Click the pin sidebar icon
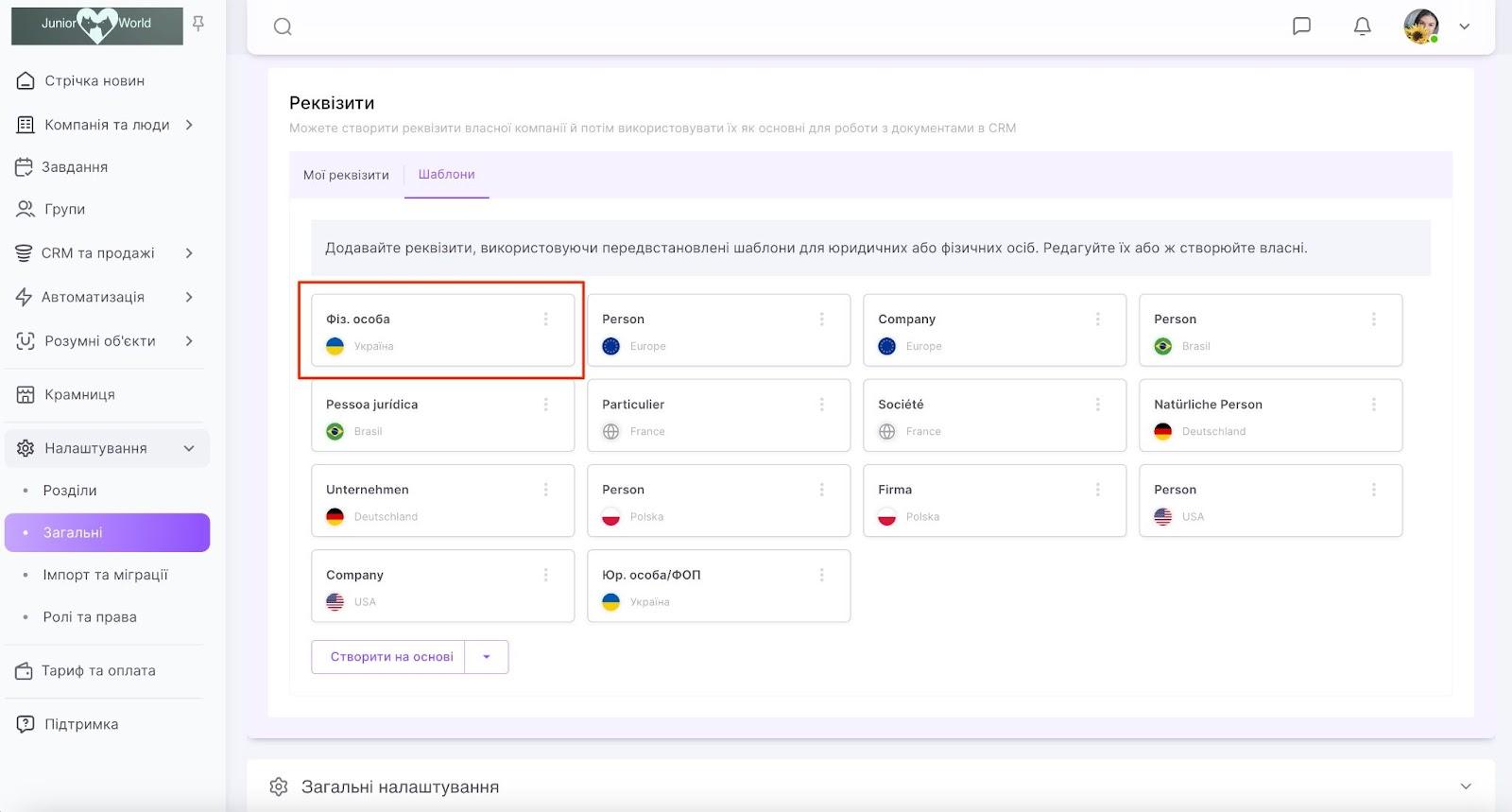 point(198,24)
